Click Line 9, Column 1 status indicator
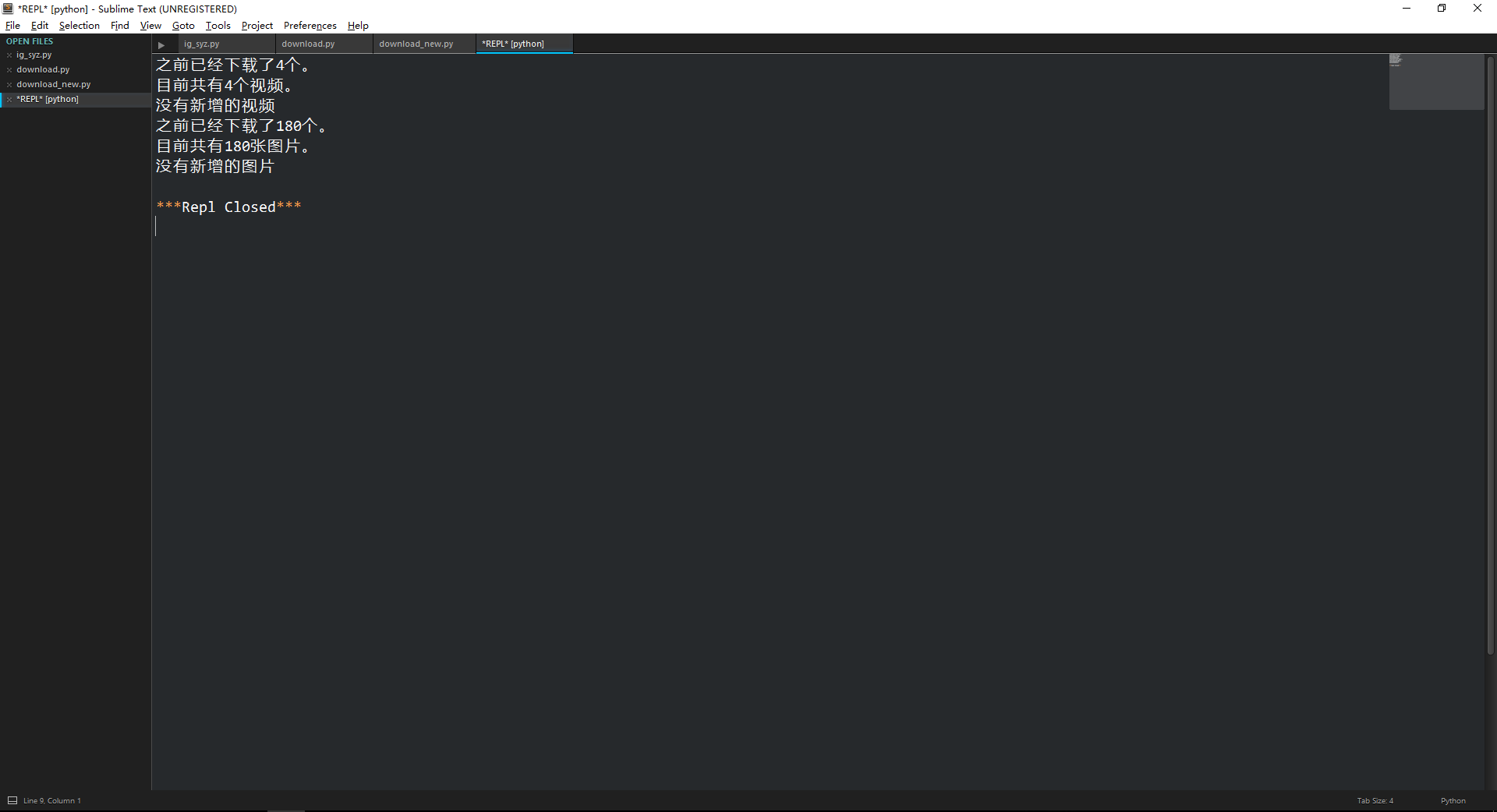Screen dimensions: 1497x812 52,800
